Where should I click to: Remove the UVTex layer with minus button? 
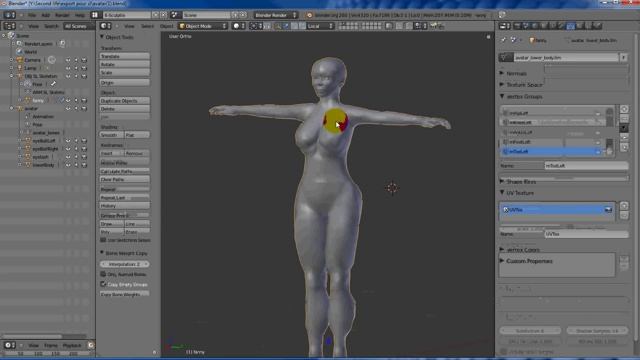tap(624, 215)
